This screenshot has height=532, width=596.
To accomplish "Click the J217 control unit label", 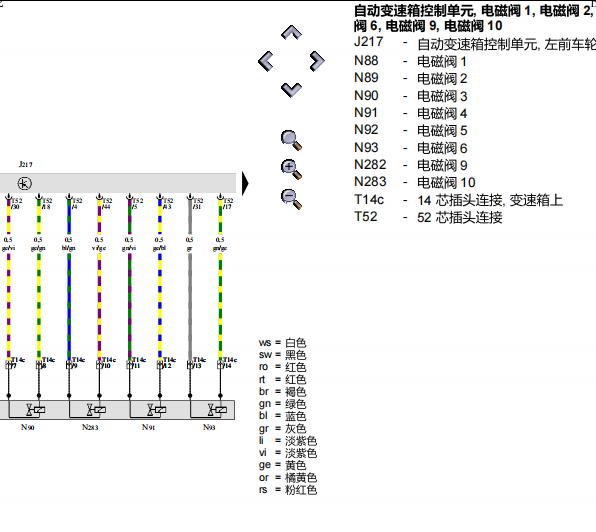I will [x=26, y=164].
